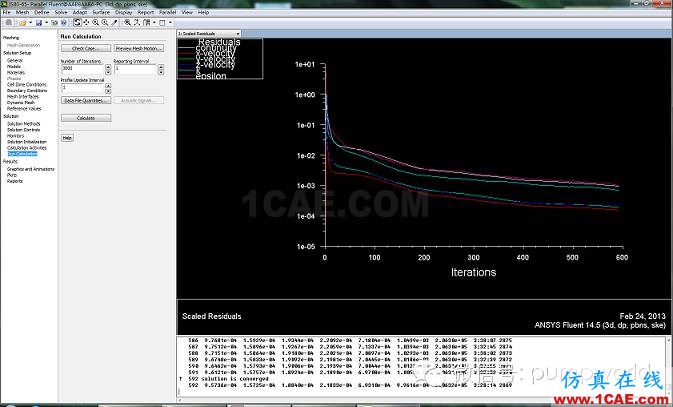Open the Solve menu
The image size is (673, 407).
click(61, 12)
